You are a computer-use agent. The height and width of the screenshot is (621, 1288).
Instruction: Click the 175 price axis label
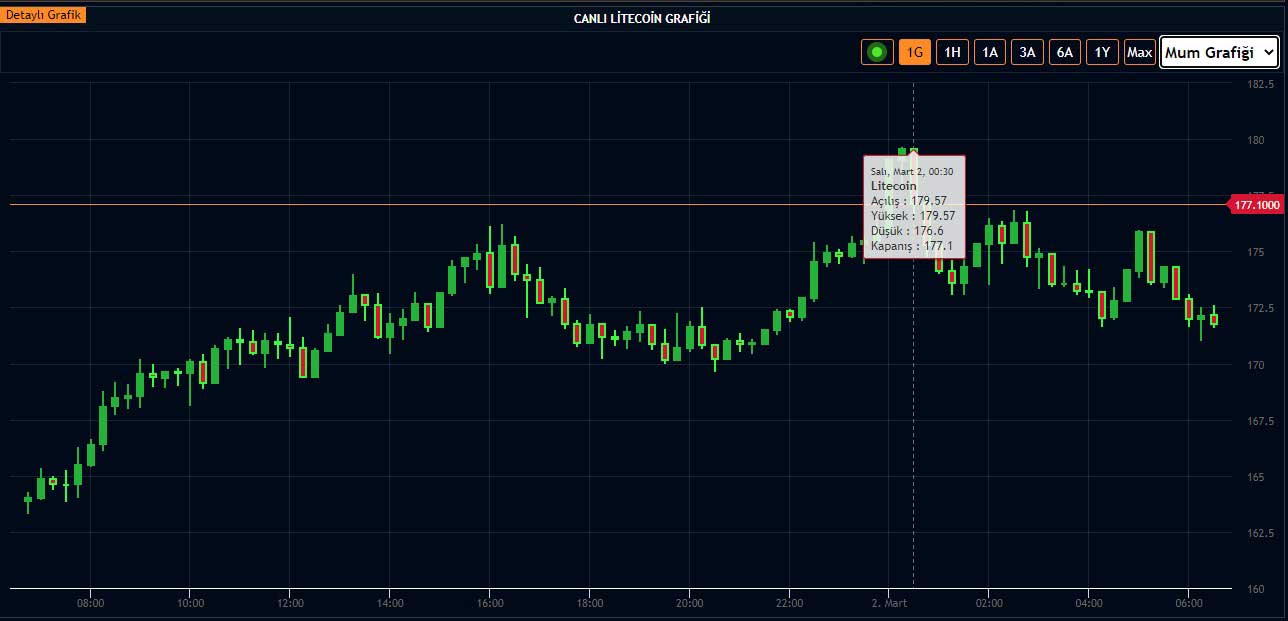(x=1255, y=252)
